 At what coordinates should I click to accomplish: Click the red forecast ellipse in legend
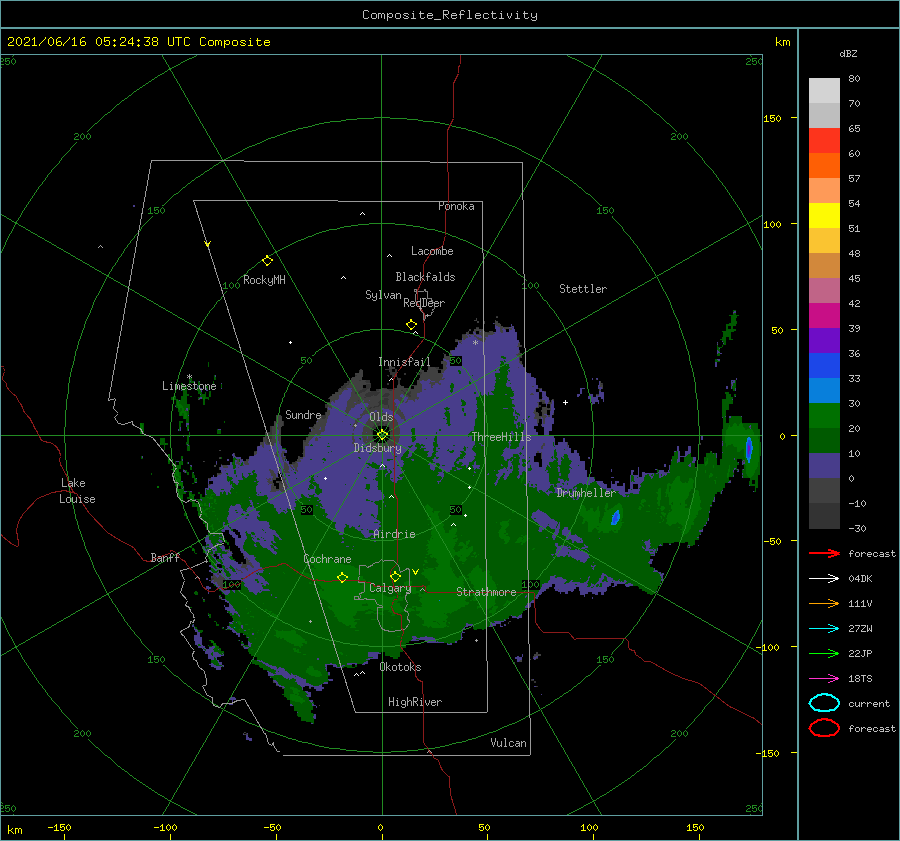(x=824, y=728)
